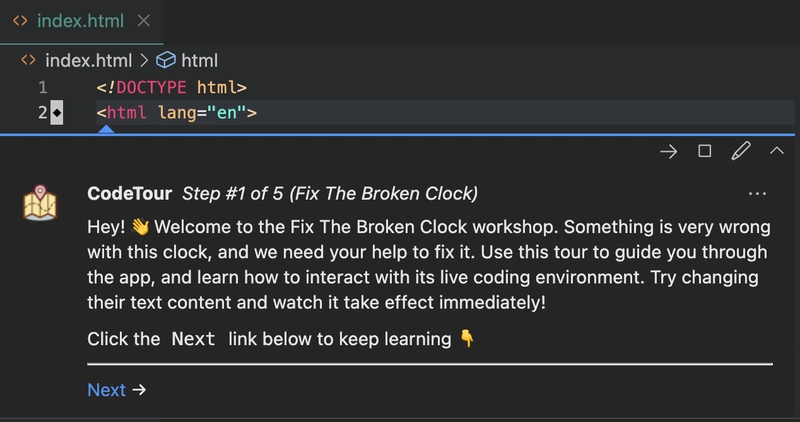This screenshot has width=800, height=422.
Task: Click index.html in the breadcrumb
Action: (89, 61)
